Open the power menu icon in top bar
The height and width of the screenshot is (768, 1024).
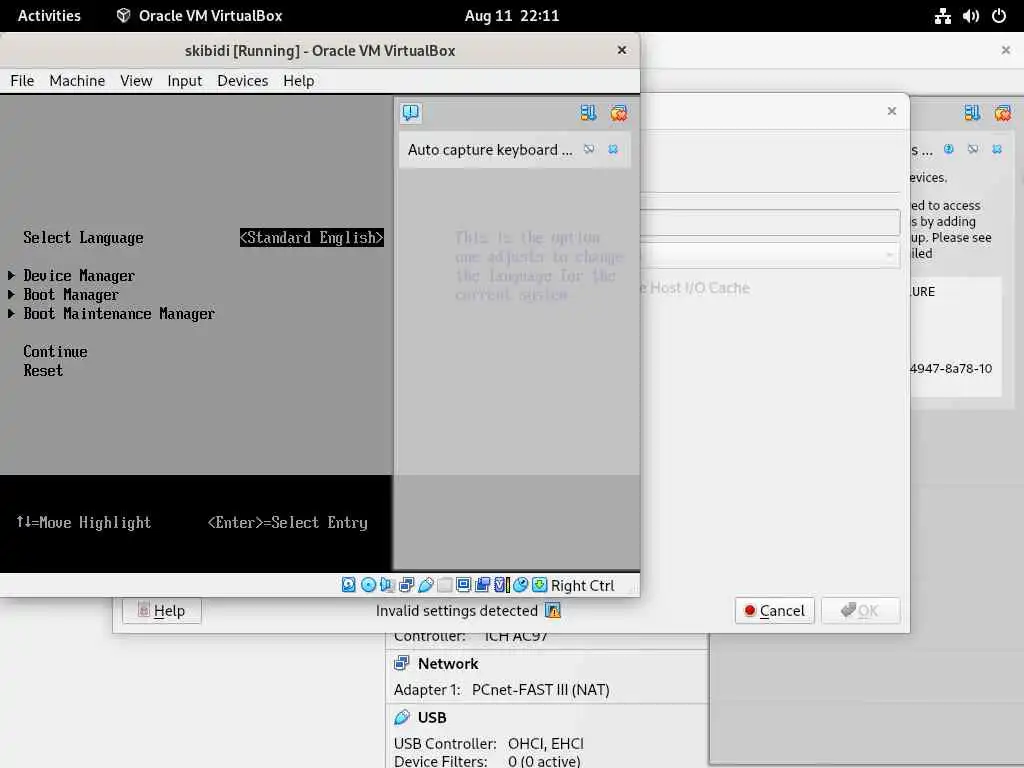coord(999,16)
